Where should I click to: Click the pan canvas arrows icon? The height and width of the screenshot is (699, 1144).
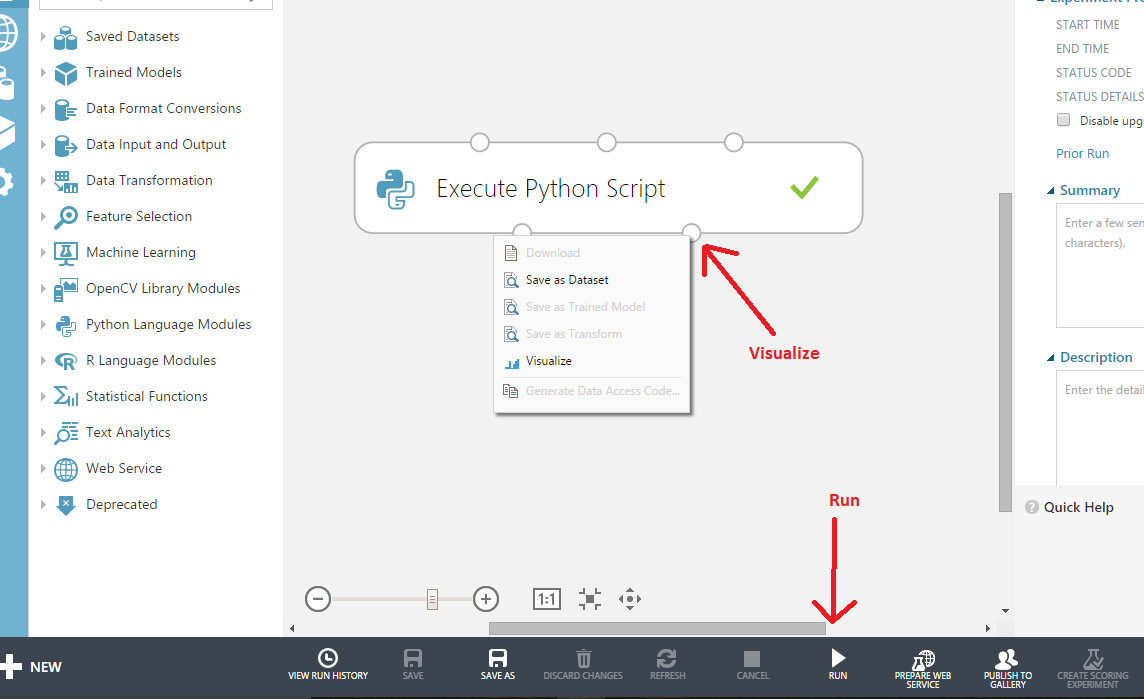tap(630, 599)
